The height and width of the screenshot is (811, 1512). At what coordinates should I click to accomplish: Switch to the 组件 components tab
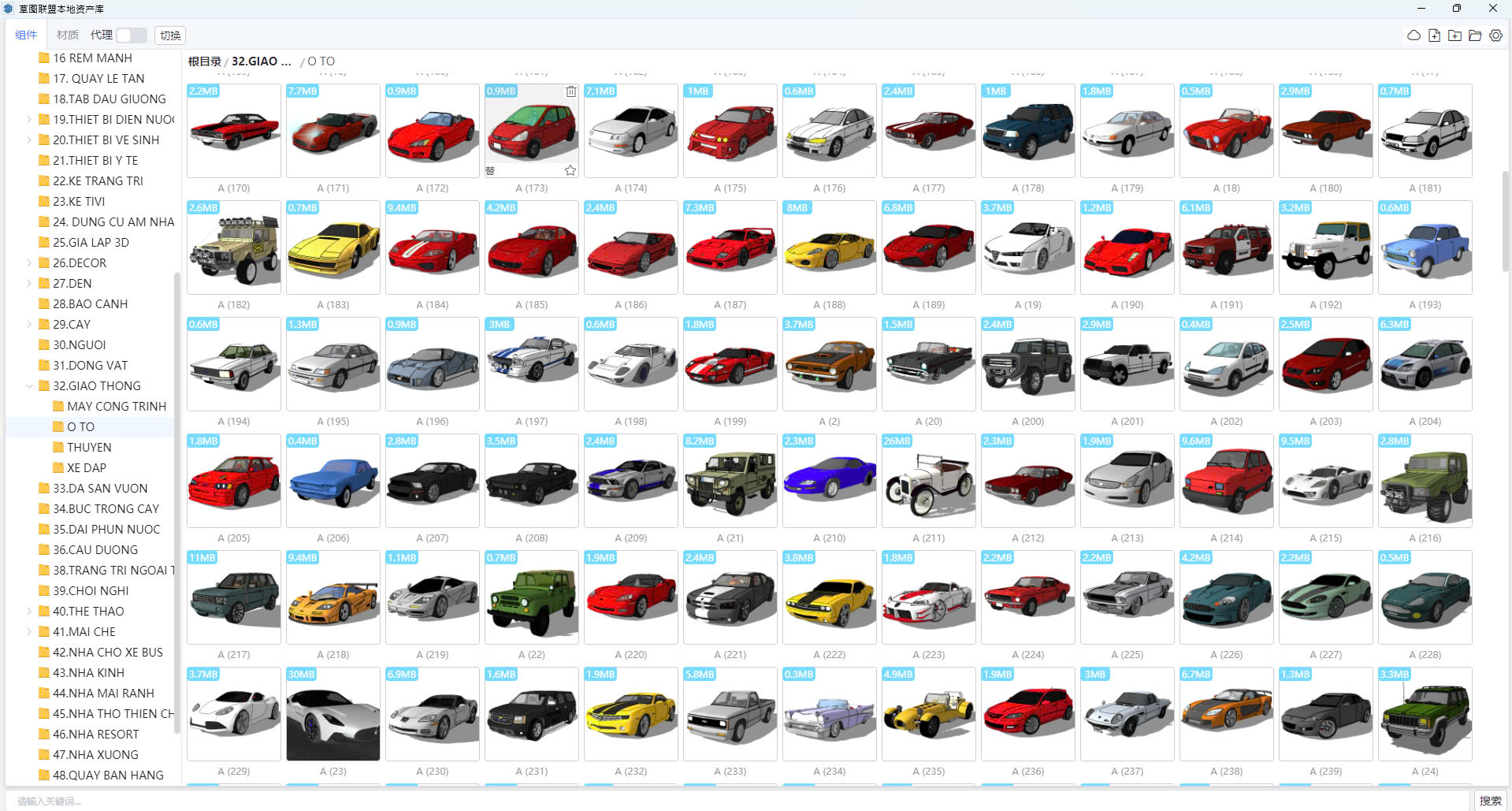pyautogui.click(x=26, y=35)
